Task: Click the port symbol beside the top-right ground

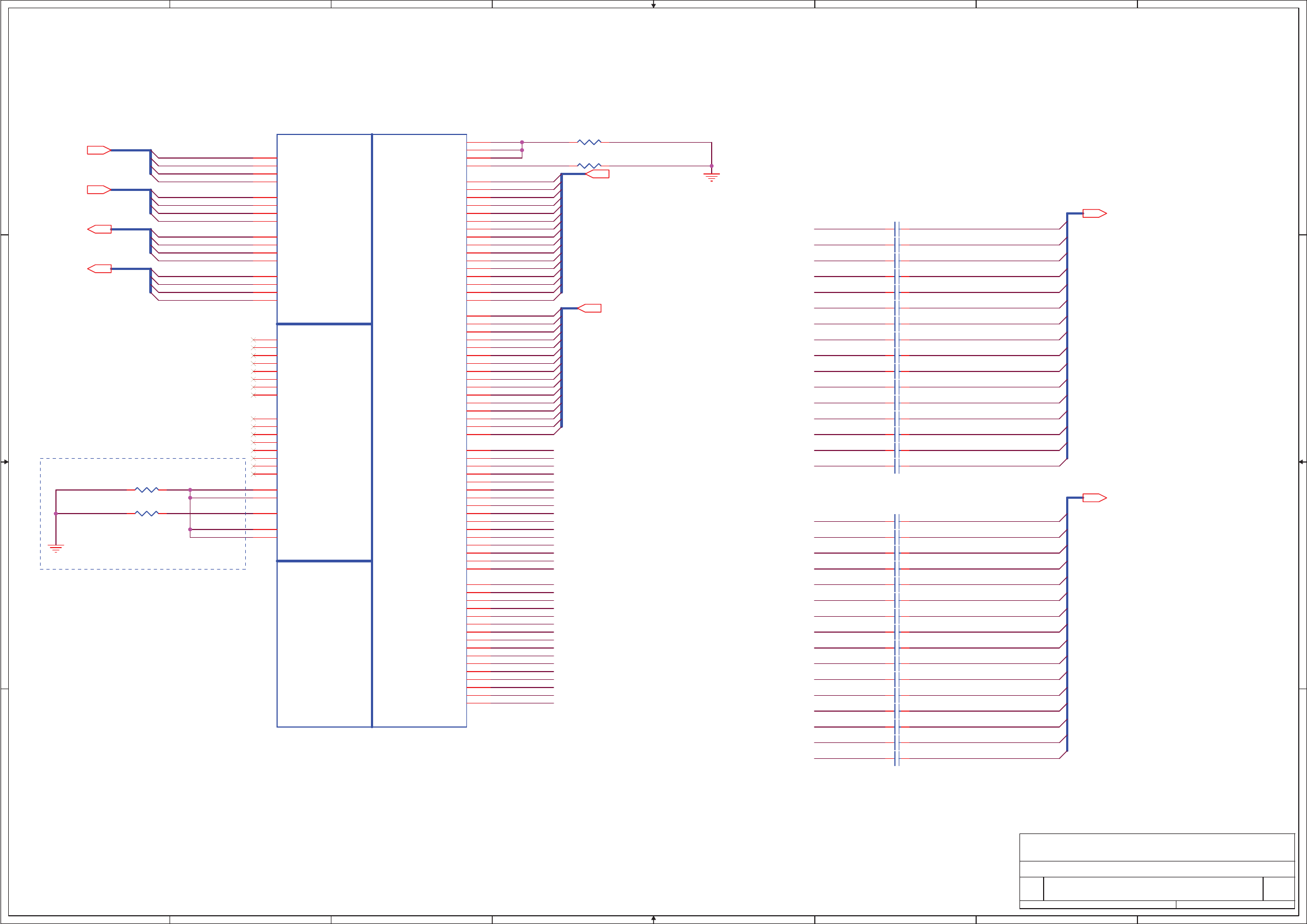Action: tap(598, 174)
